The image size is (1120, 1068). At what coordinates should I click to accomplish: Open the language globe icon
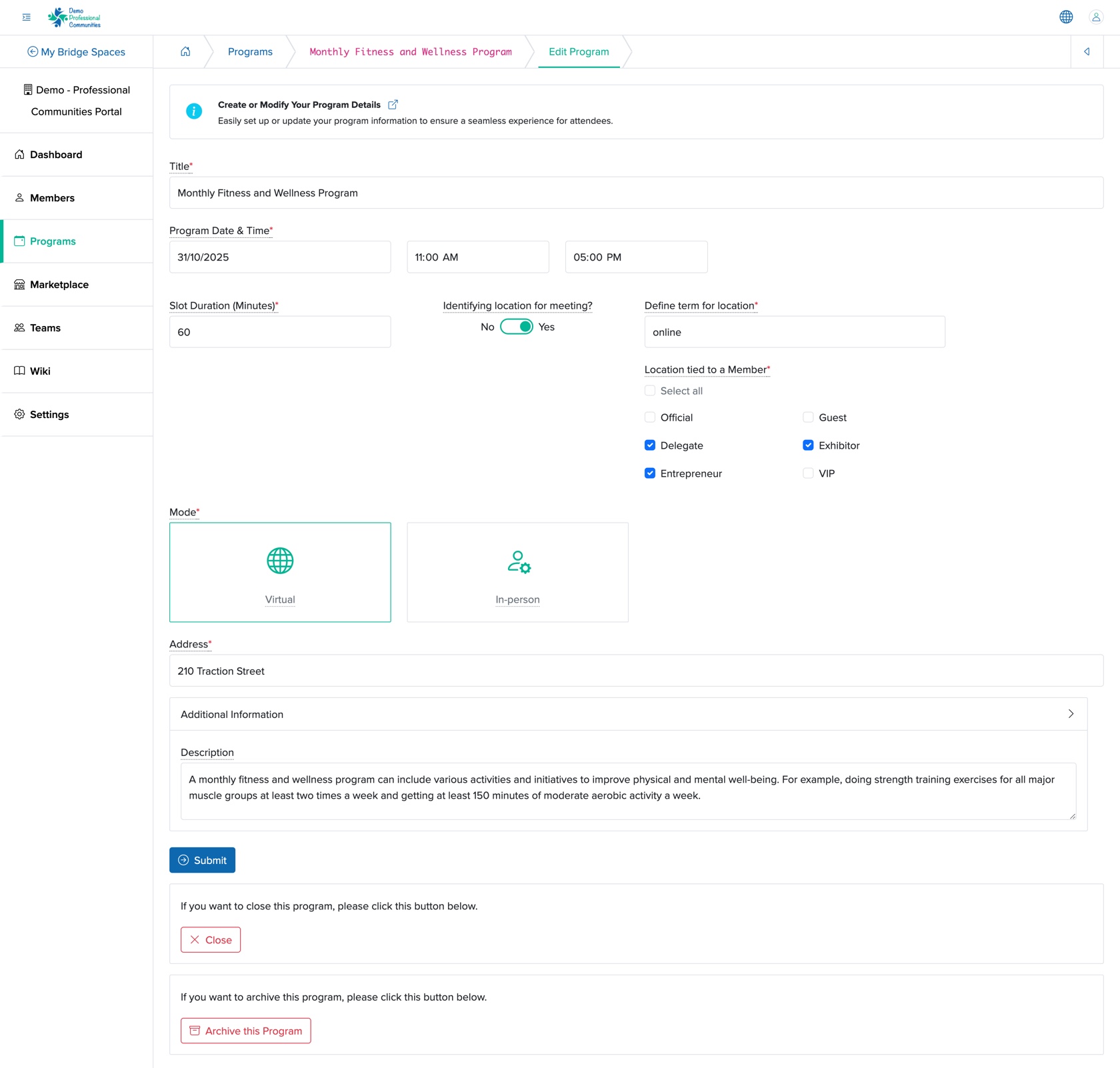[x=1066, y=17]
